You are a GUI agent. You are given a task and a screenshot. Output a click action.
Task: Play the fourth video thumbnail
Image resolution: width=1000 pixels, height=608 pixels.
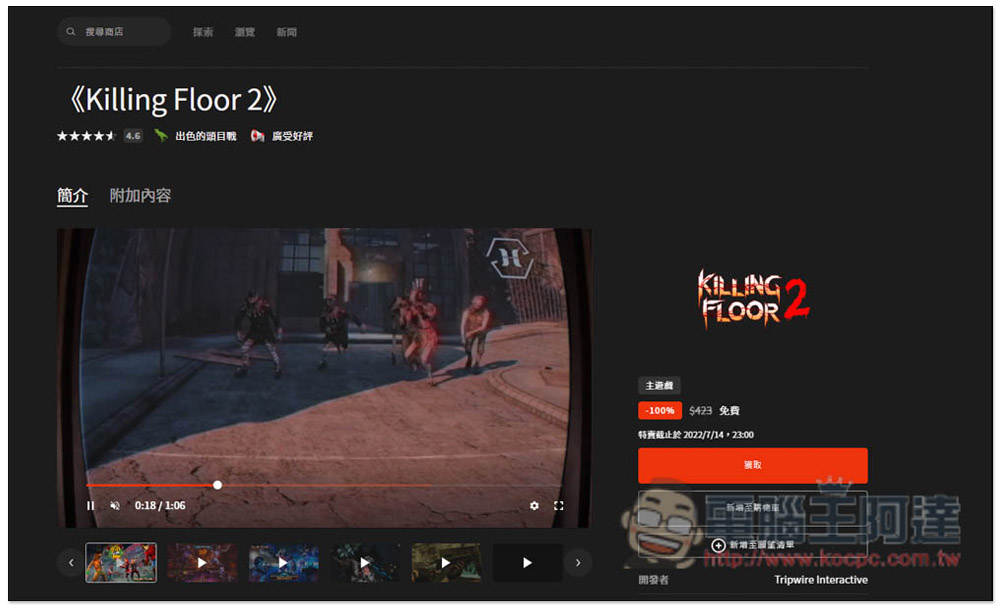click(x=365, y=562)
